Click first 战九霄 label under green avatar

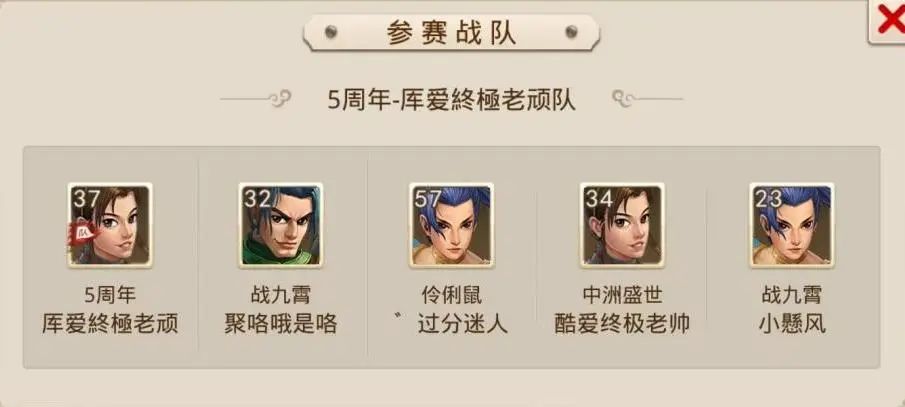pyautogui.click(x=281, y=295)
